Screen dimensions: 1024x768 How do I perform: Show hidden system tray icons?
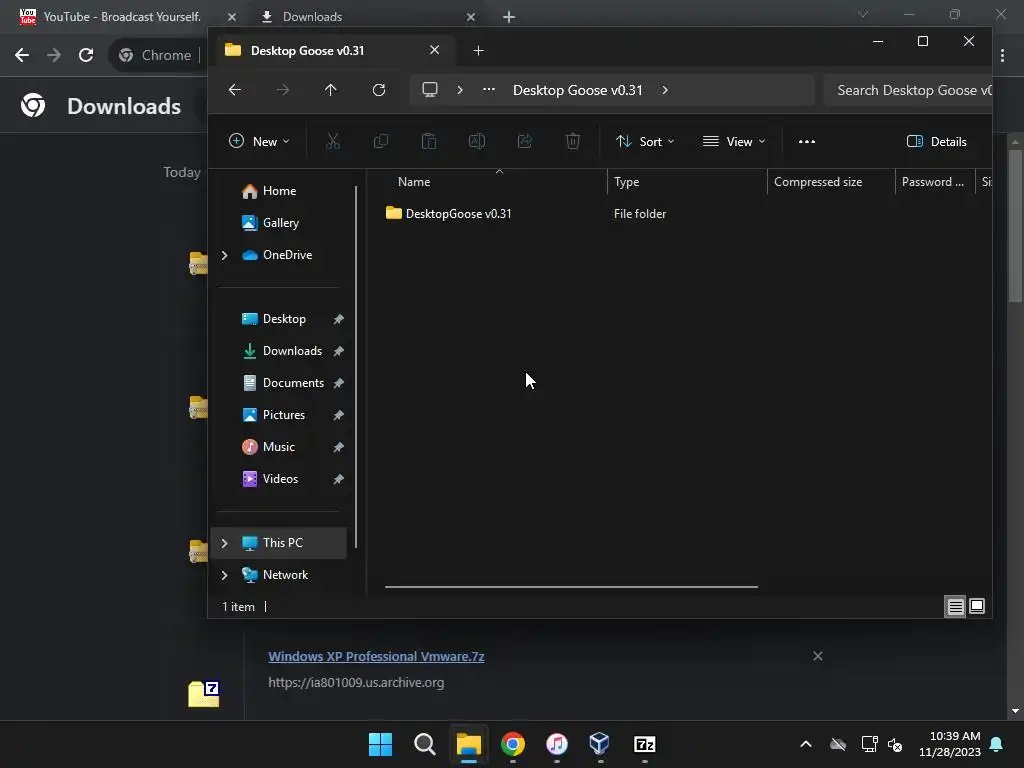(x=806, y=744)
